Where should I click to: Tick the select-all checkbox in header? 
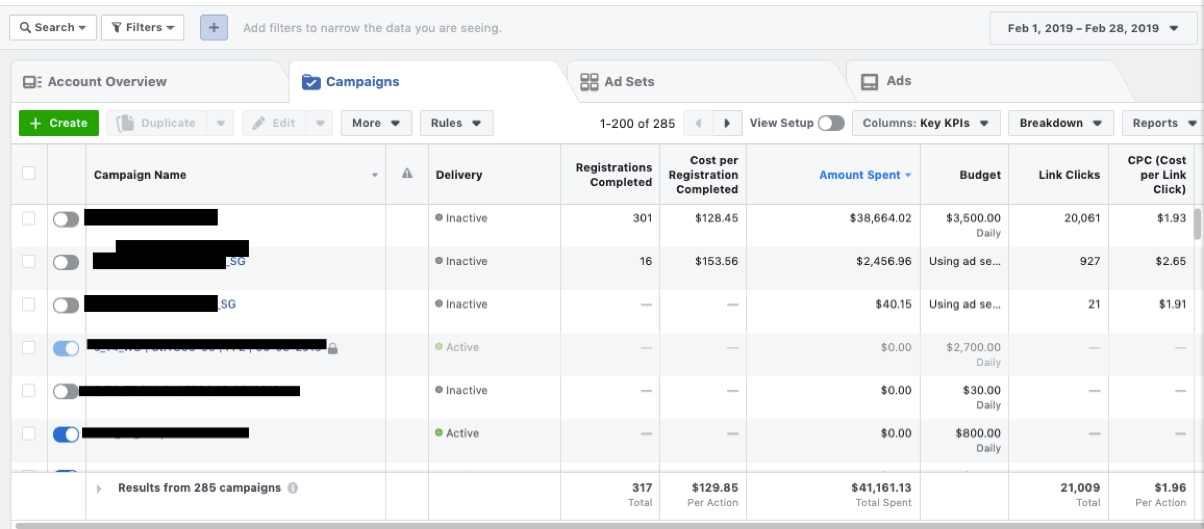pos(28,173)
